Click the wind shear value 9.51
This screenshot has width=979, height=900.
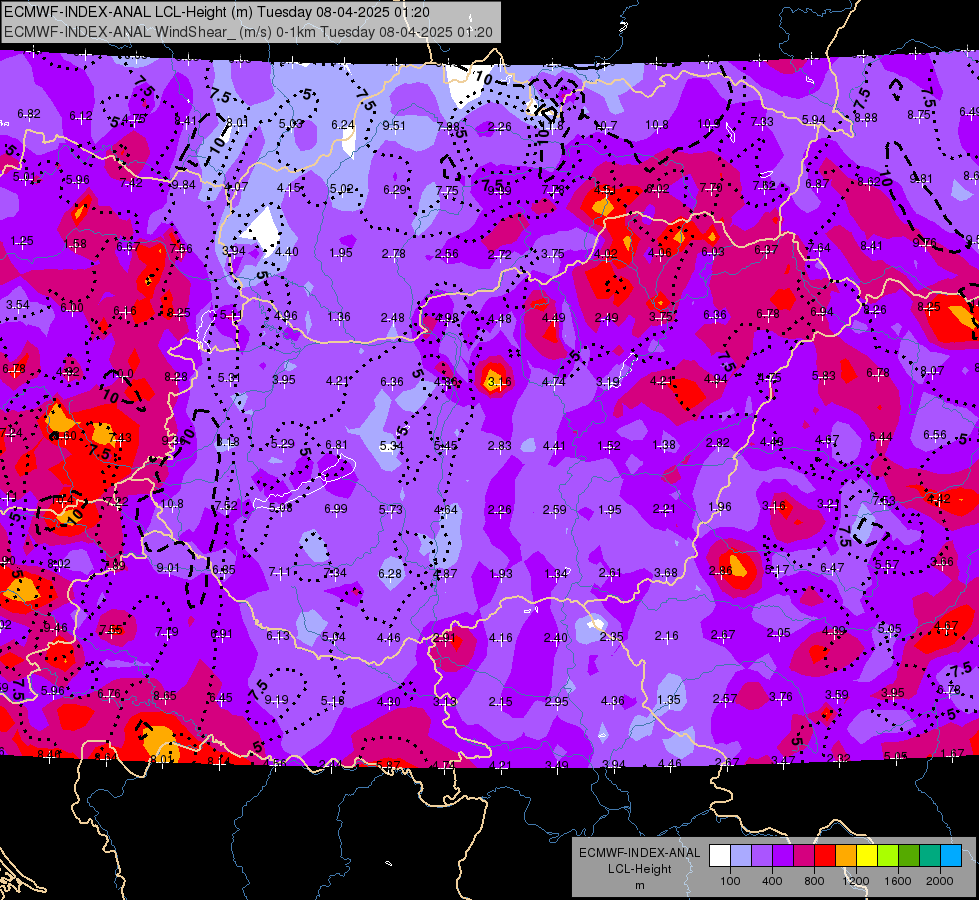pos(394,126)
